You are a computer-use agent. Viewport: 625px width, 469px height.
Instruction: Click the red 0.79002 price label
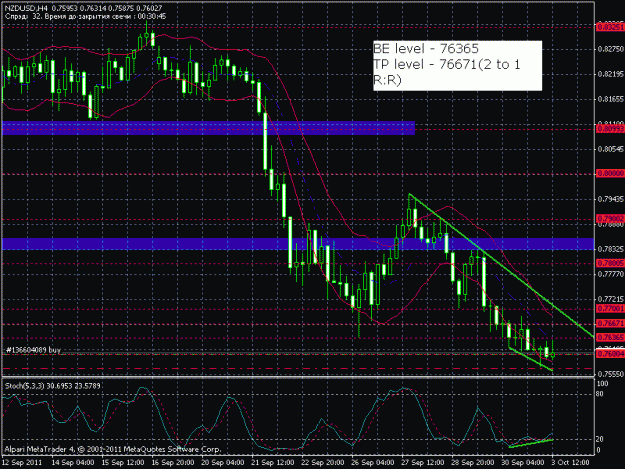609,219
